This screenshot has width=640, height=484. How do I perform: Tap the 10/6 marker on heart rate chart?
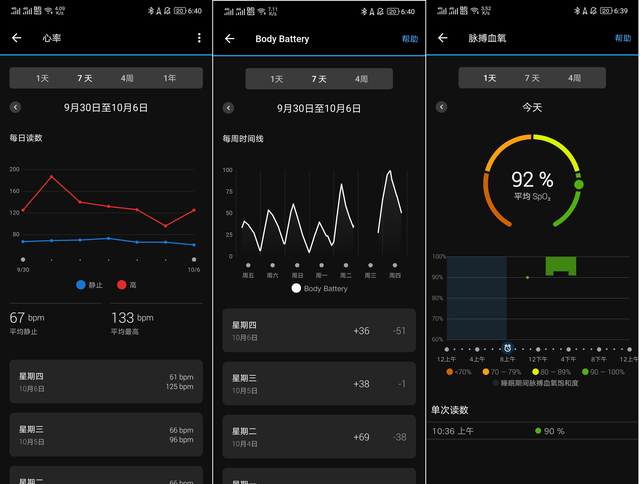(194, 260)
